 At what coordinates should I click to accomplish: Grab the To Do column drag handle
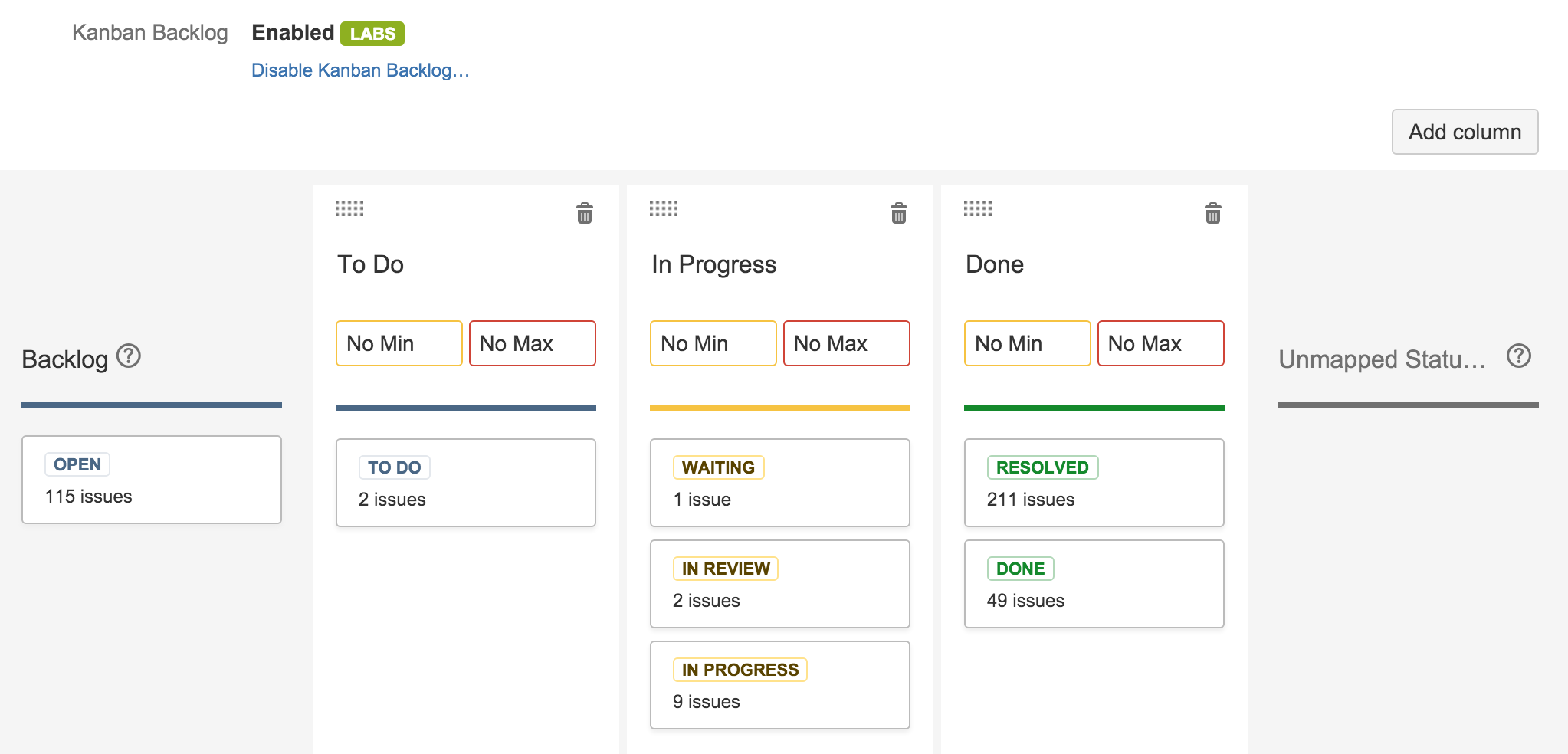pos(349,208)
